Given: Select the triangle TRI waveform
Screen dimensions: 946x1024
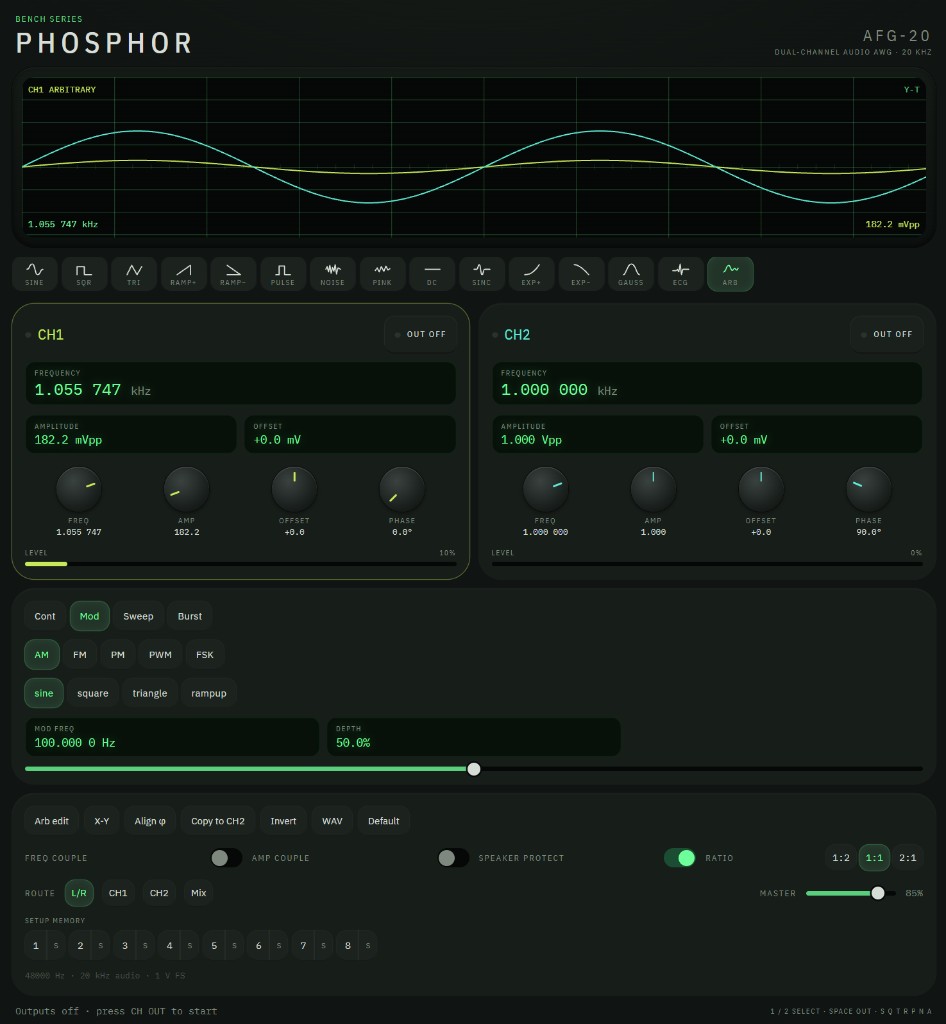Looking at the screenshot, I should (134, 274).
